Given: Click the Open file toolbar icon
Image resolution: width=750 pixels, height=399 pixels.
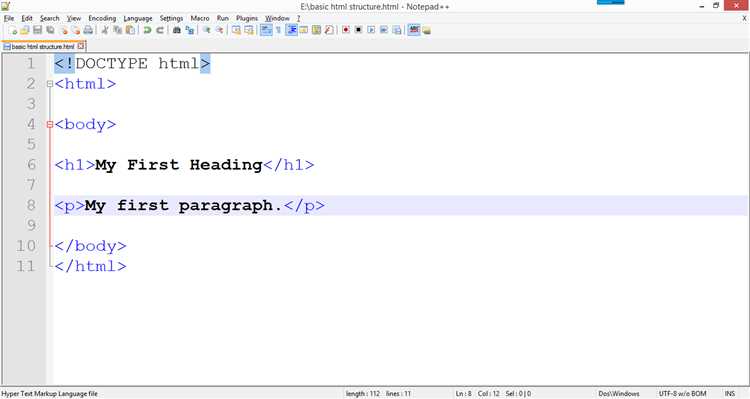Looking at the screenshot, I should (x=25, y=30).
